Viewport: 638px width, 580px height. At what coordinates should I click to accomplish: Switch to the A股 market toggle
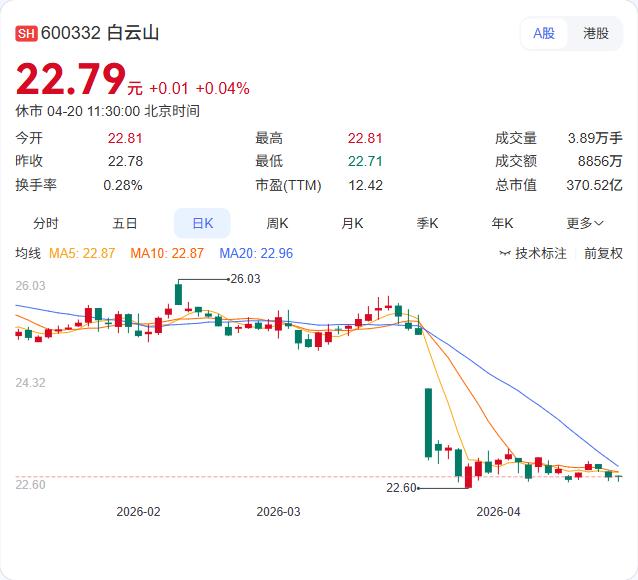[544, 33]
